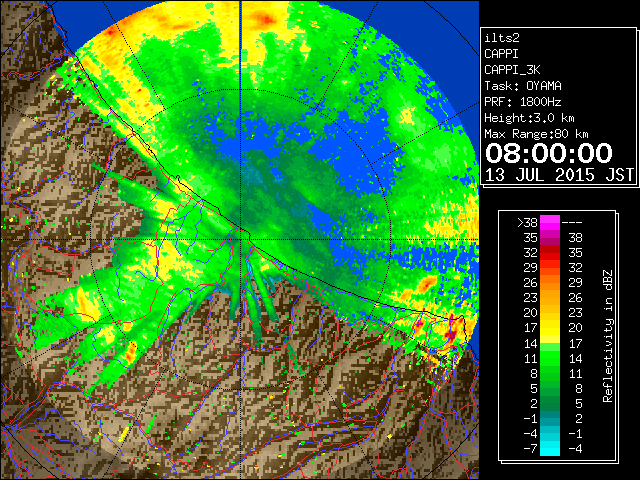Click the 'Max Range:80 km' text
640x480 pixels.
[536, 134]
